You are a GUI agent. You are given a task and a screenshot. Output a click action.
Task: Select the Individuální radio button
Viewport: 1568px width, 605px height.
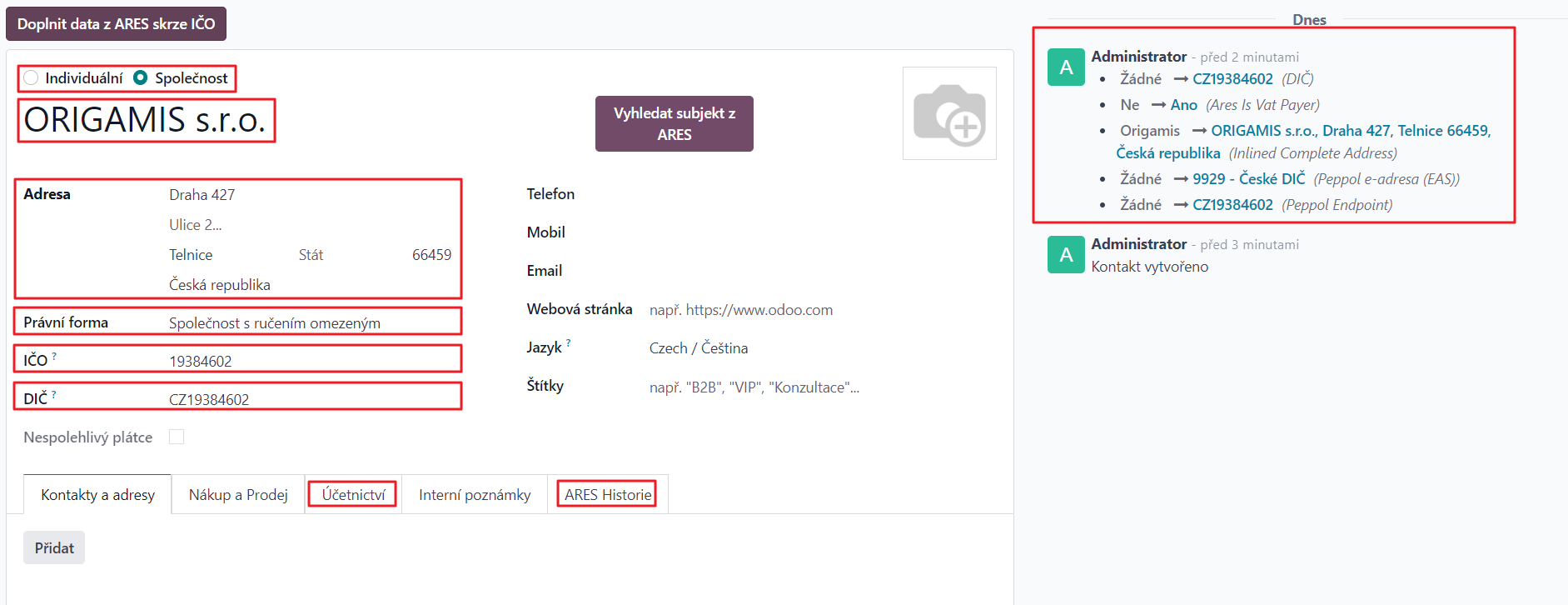click(x=31, y=77)
